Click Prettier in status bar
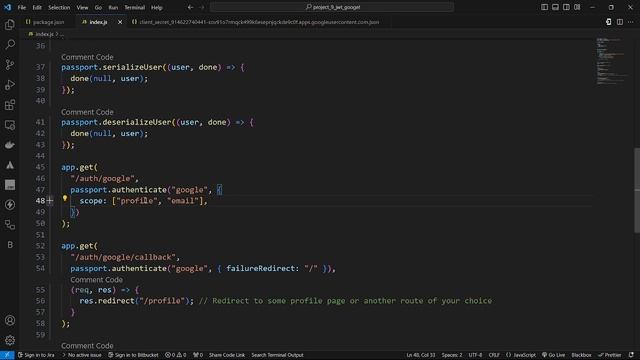640x360 pixels. 609,355
